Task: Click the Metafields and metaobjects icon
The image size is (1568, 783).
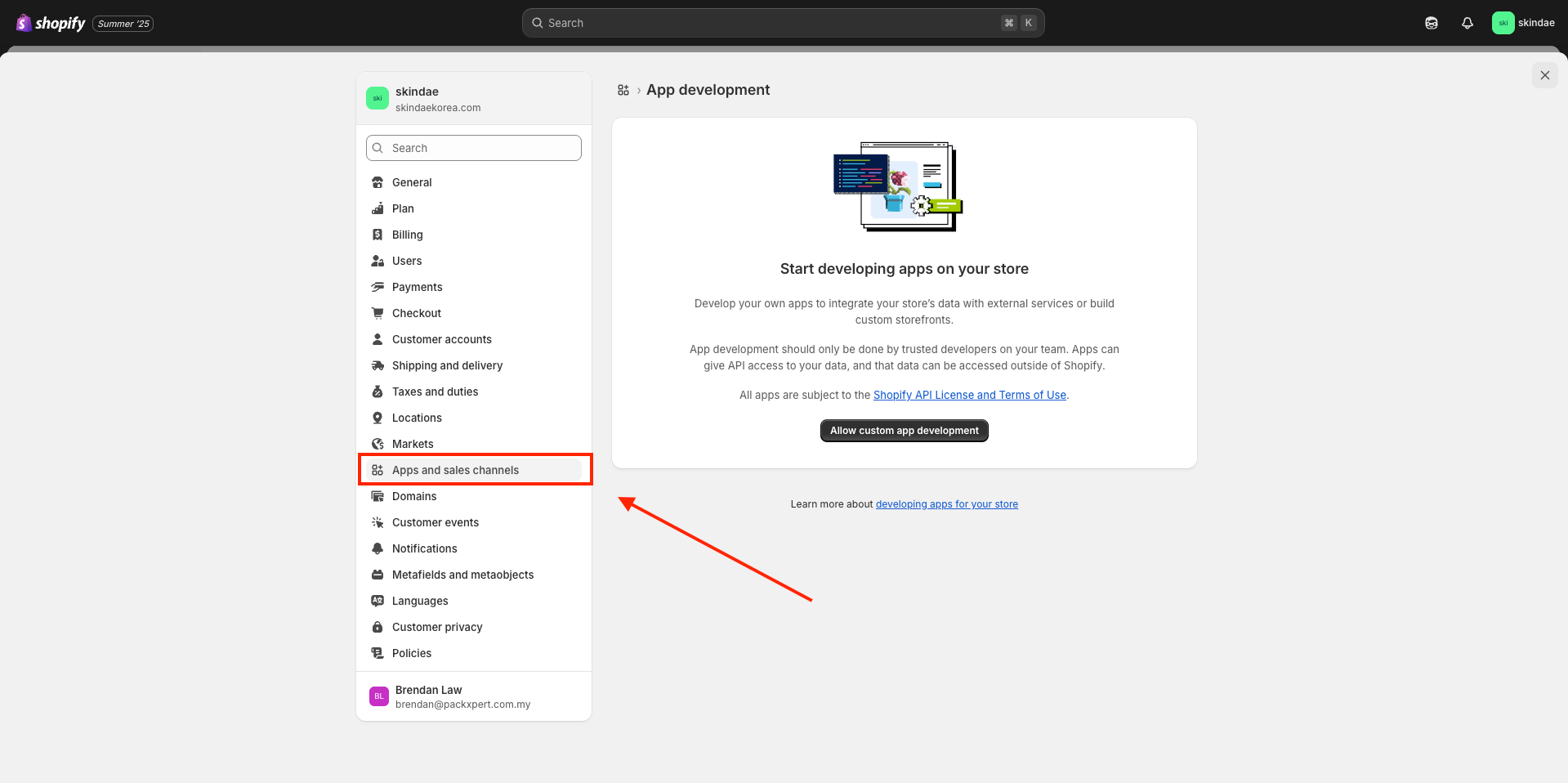Action: click(377, 575)
